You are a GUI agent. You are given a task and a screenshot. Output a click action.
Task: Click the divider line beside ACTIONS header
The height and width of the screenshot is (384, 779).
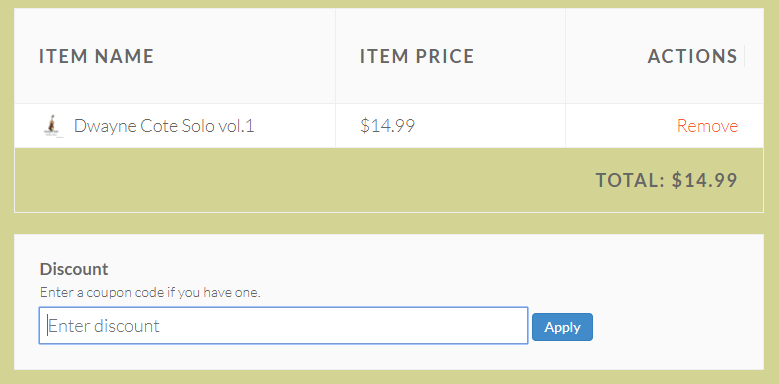coord(744,56)
